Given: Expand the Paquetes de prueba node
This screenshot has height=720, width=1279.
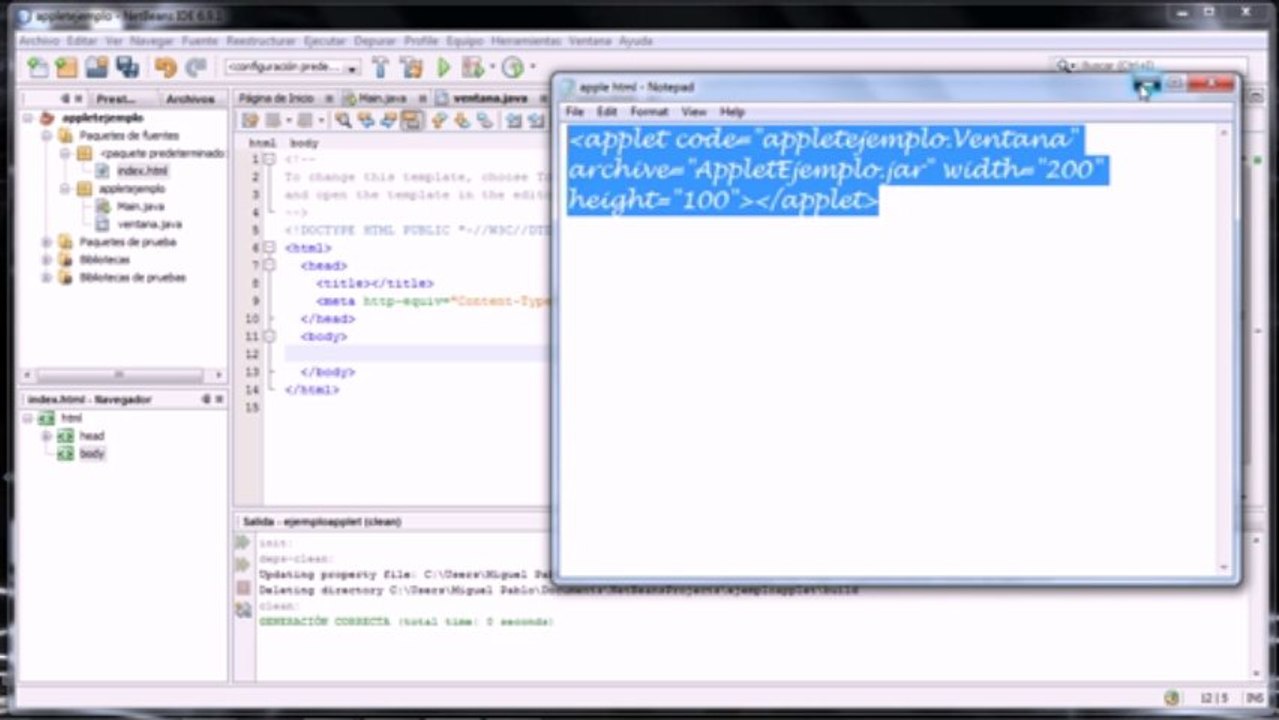Looking at the screenshot, I should point(46,242).
